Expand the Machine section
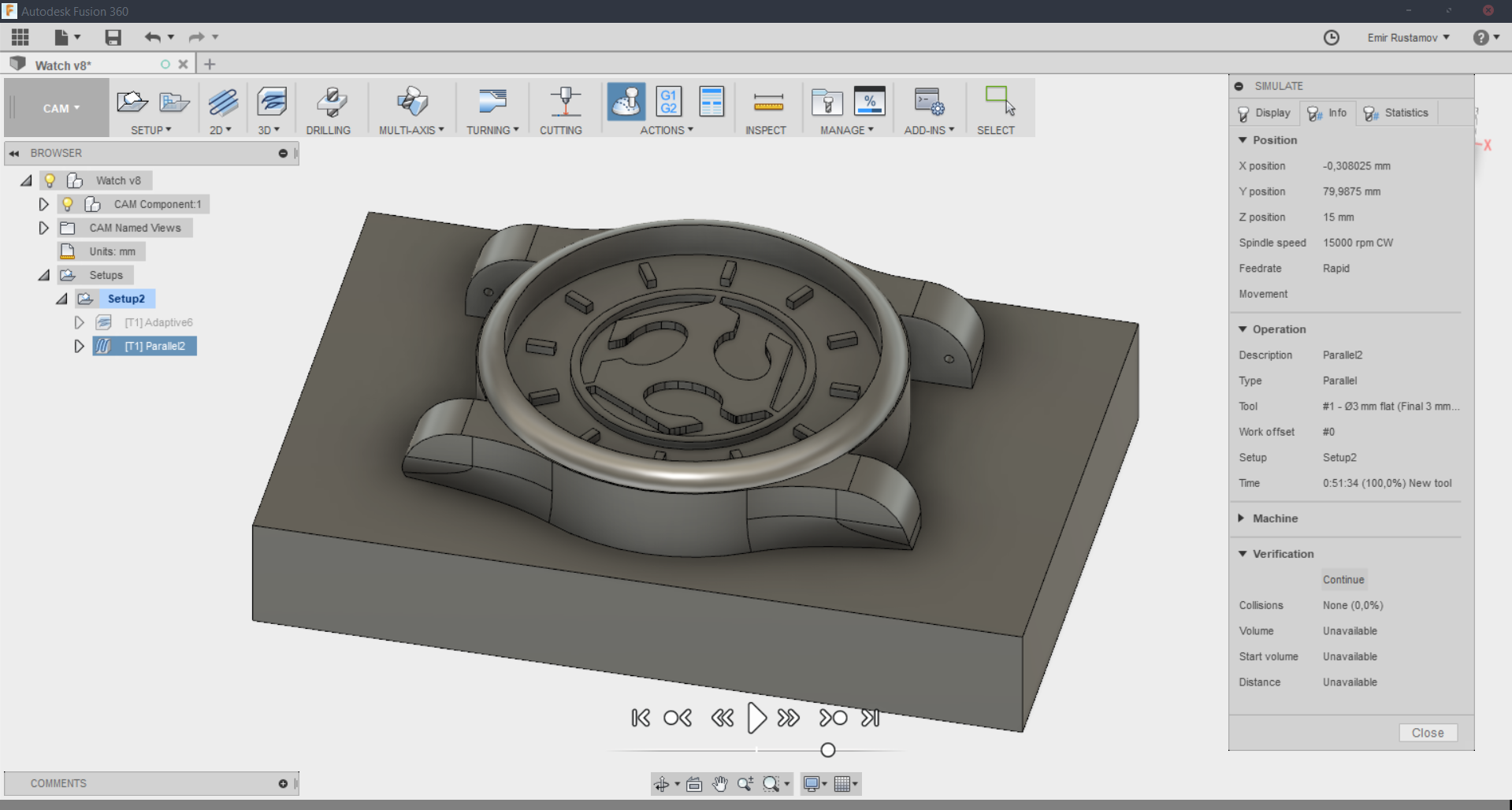 [1243, 518]
